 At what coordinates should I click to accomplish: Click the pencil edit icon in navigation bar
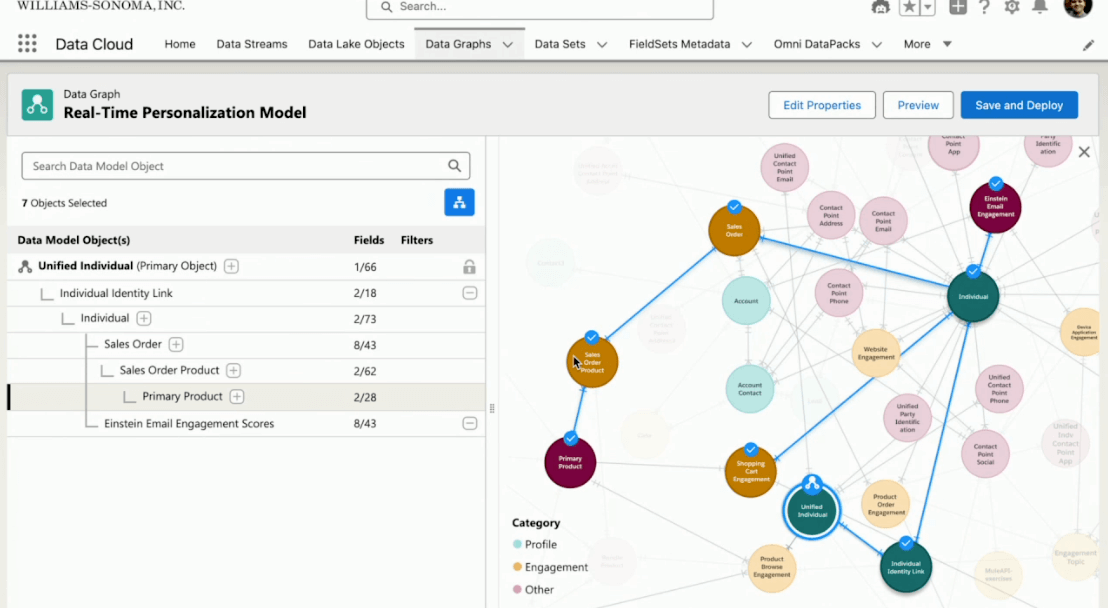(1088, 45)
